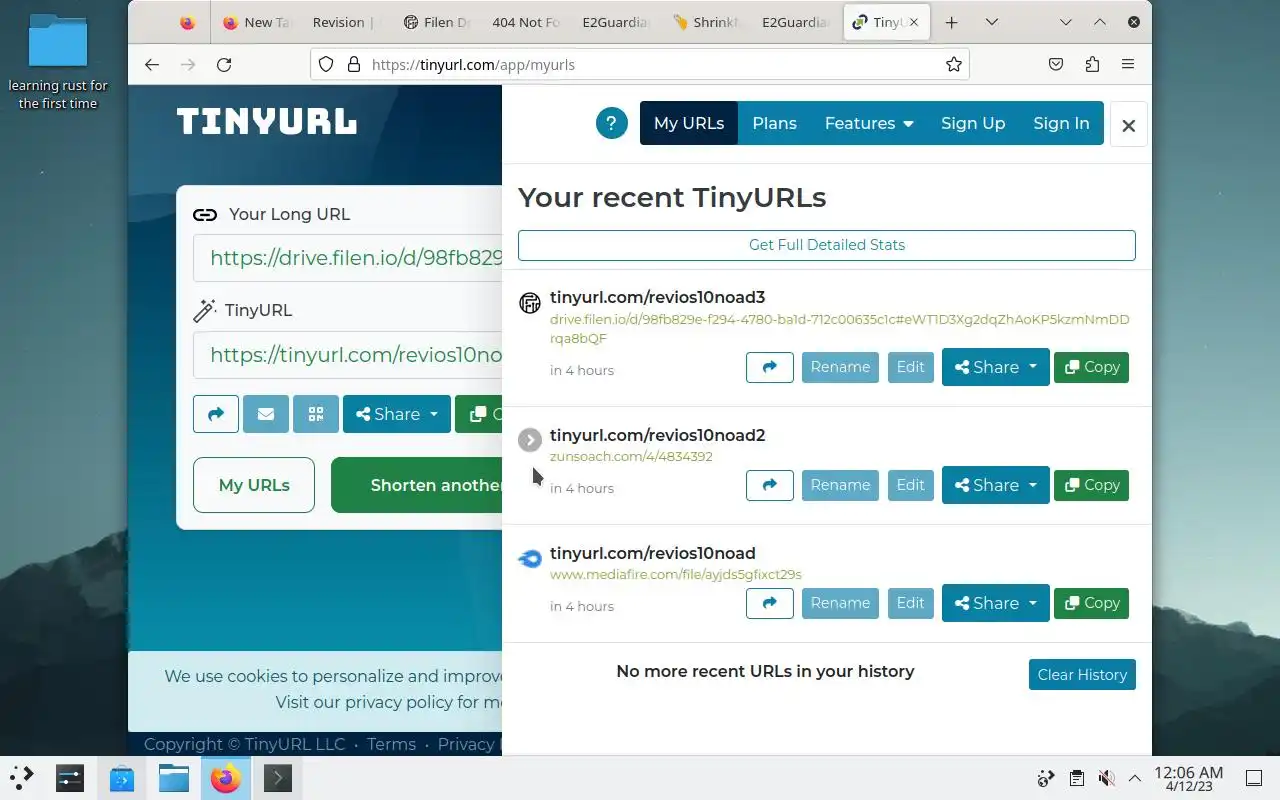Screen dimensions: 1280x800
Task: Click the Terms footer link
Action: coord(391,744)
